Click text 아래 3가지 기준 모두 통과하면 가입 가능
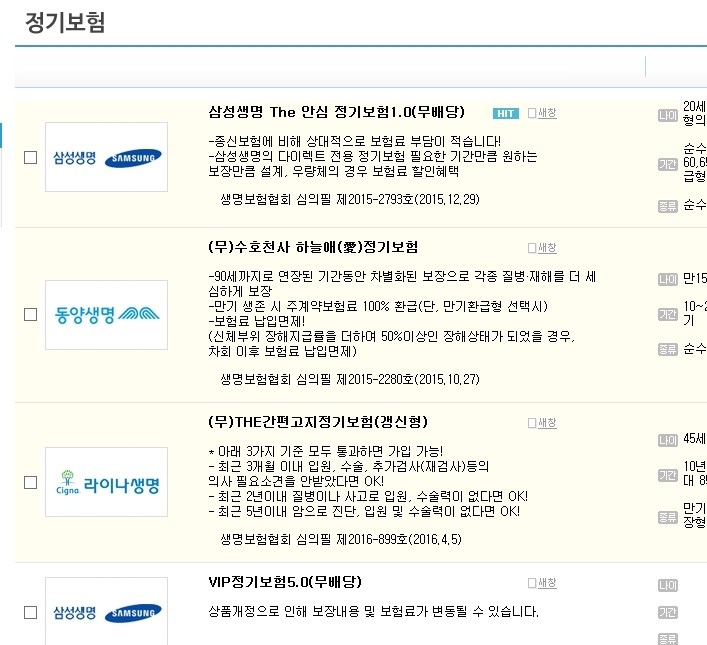 pos(326,451)
